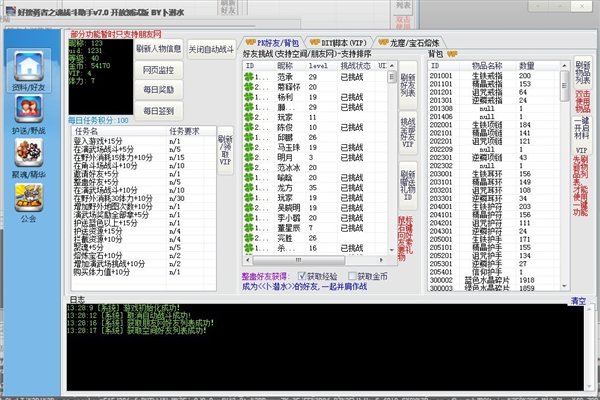Click down arrow of backpack list scrollbar
The image size is (600, 400).
point(564,286)
